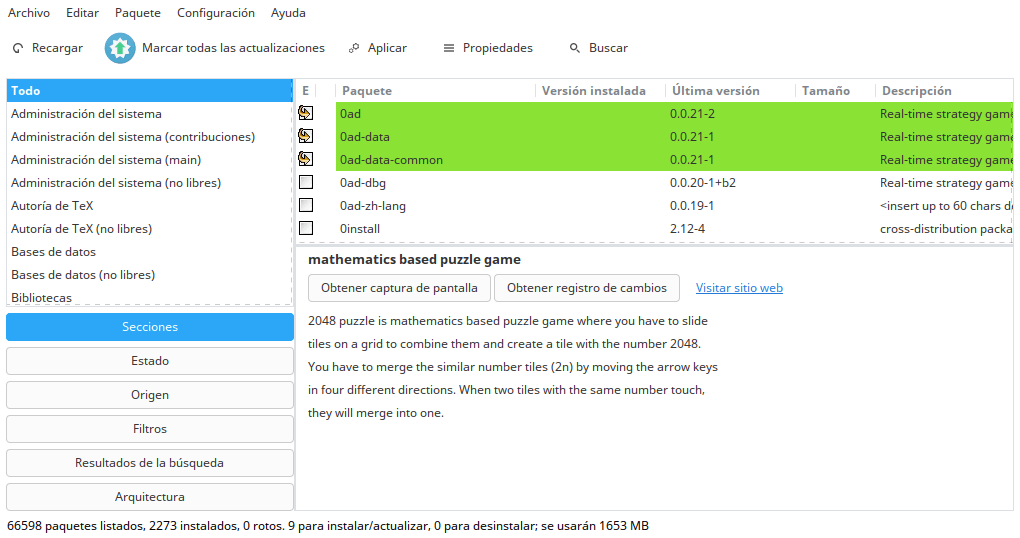
Task: Select plain Bases de datos category
Action: tap(150, 252)
